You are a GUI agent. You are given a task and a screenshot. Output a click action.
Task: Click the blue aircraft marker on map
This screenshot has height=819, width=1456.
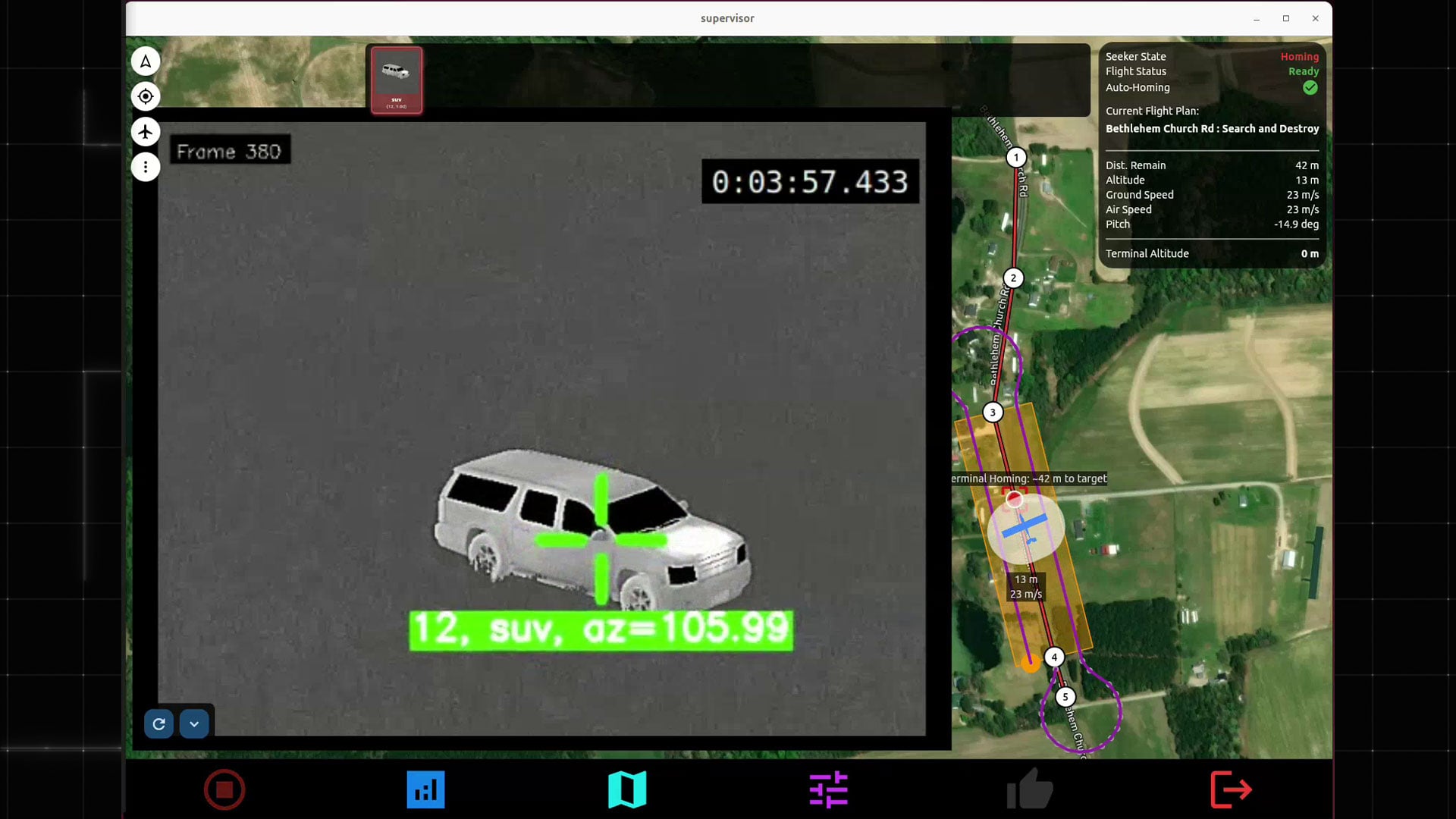point(1025,527)
